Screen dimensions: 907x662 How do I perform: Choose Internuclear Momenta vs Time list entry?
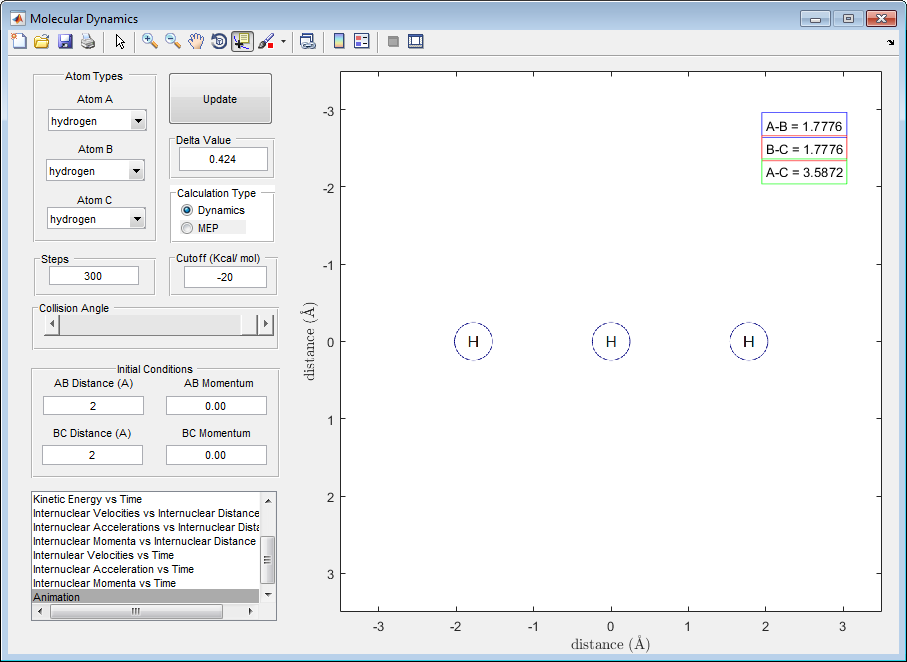(x=104, y=583)
